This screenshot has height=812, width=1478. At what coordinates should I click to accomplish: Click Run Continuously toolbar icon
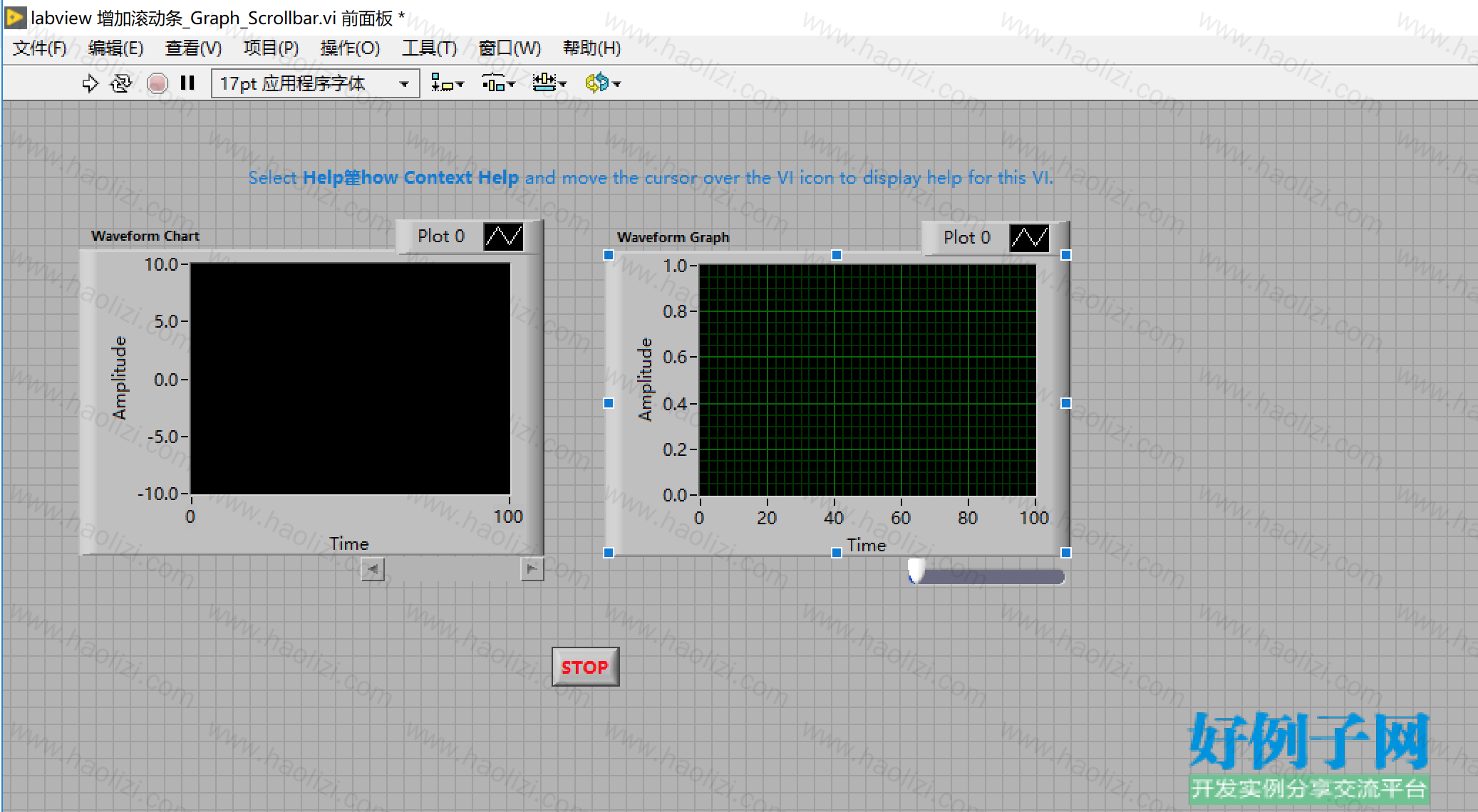click(x=121, y=84)
